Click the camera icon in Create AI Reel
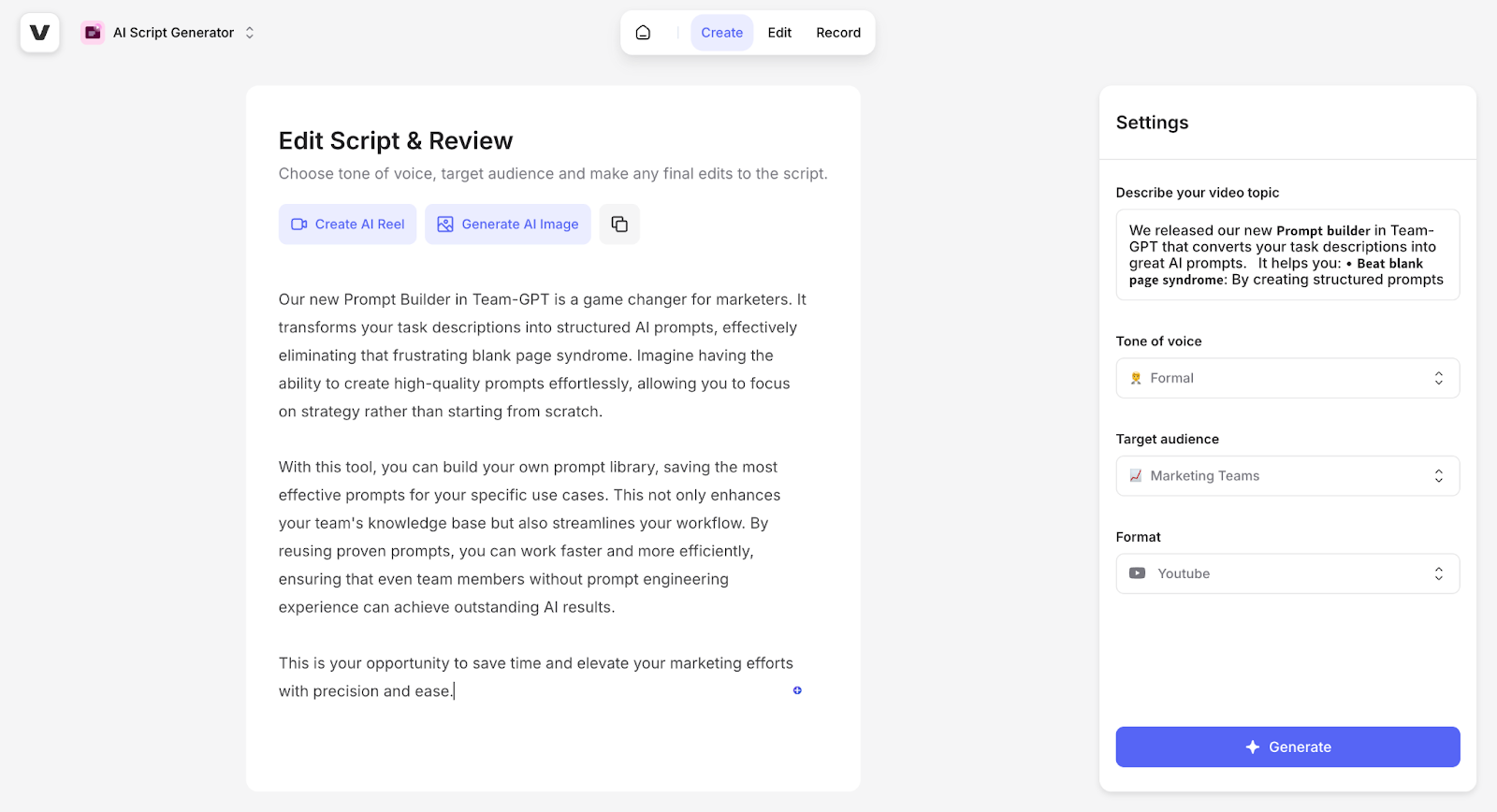 click(x=299, y=225)
